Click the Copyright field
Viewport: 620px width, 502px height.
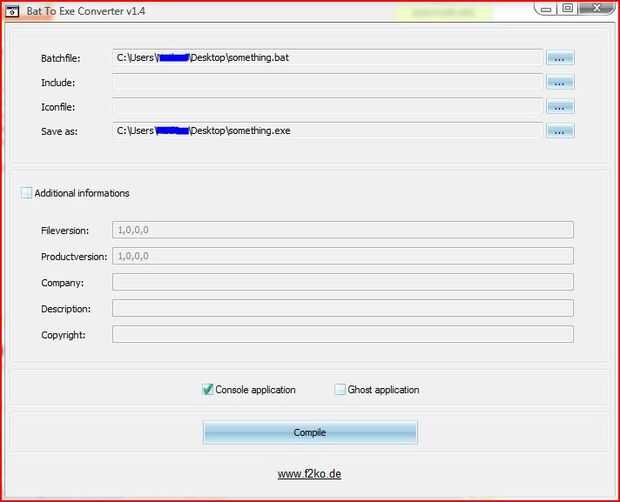342,334
